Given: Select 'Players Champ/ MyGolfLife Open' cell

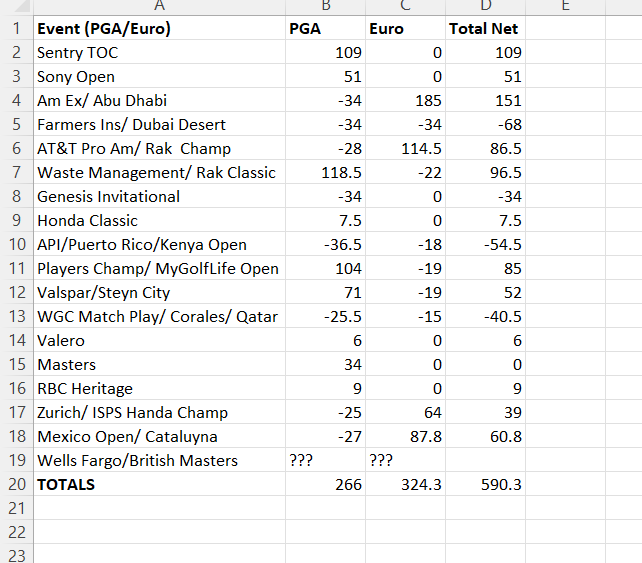Looking at the screenshot, I should (159, 268).
